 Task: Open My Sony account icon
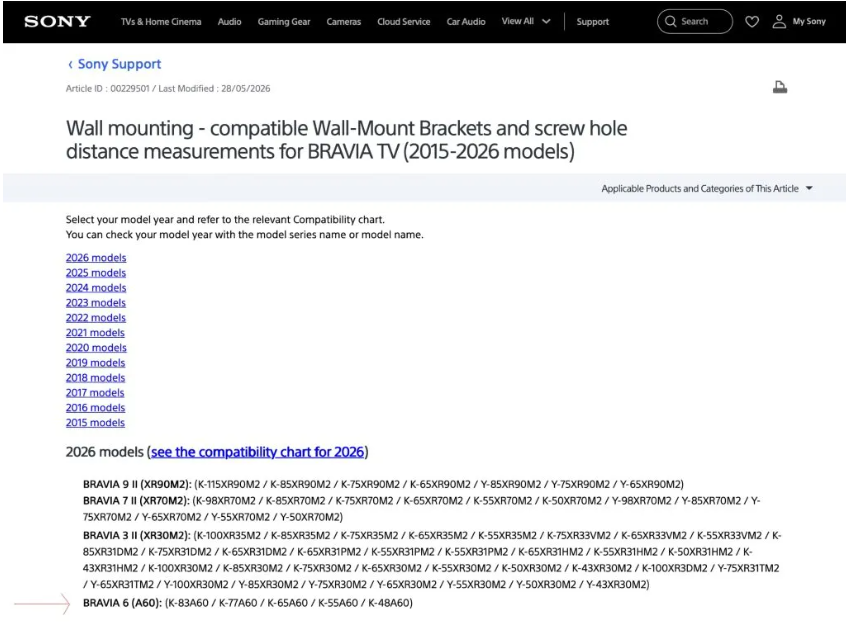coord(779,22)
